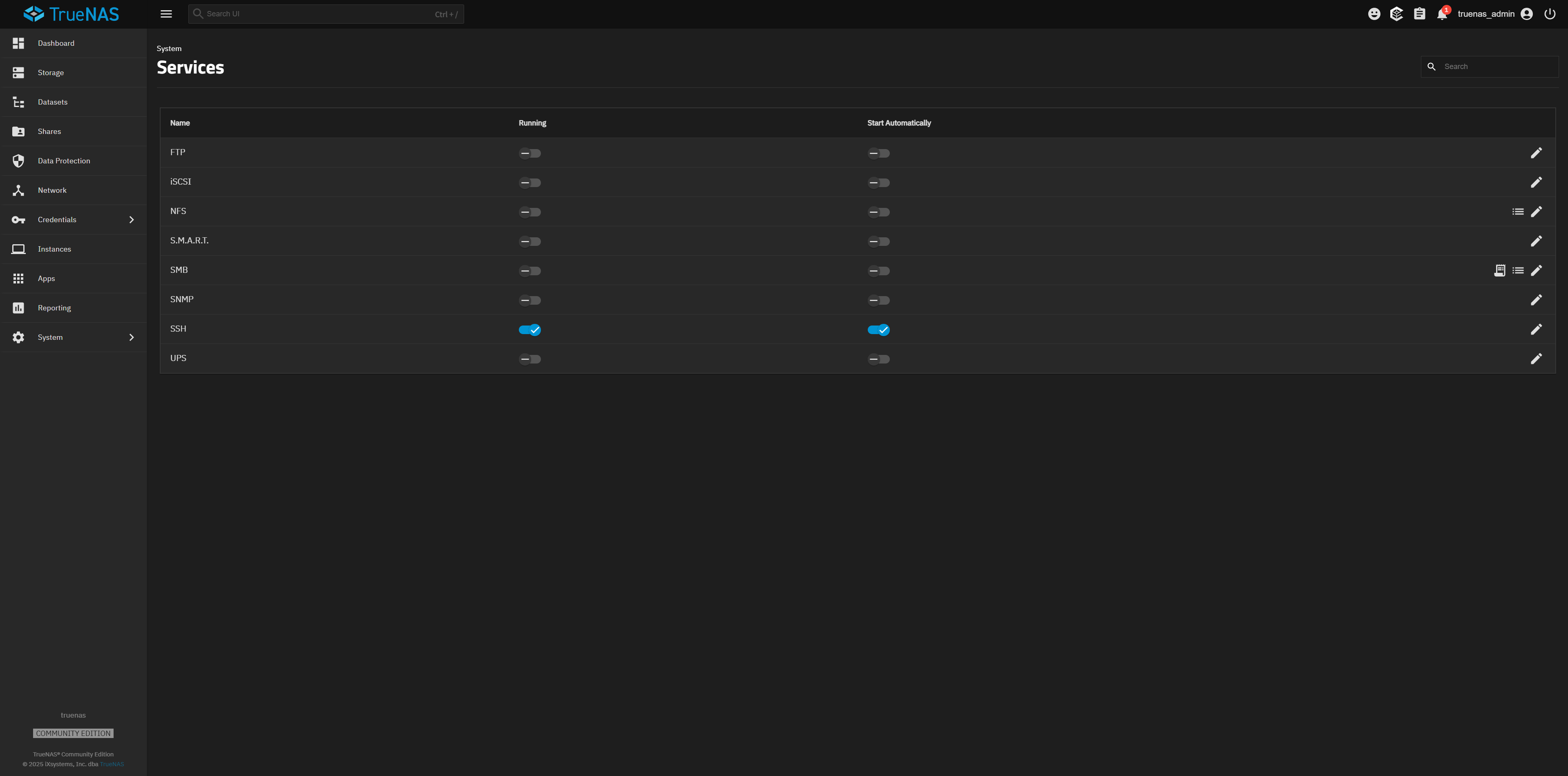Open the jobs clipboard icon
This screenshot has width=1568, height=776.
point(1419,14)
